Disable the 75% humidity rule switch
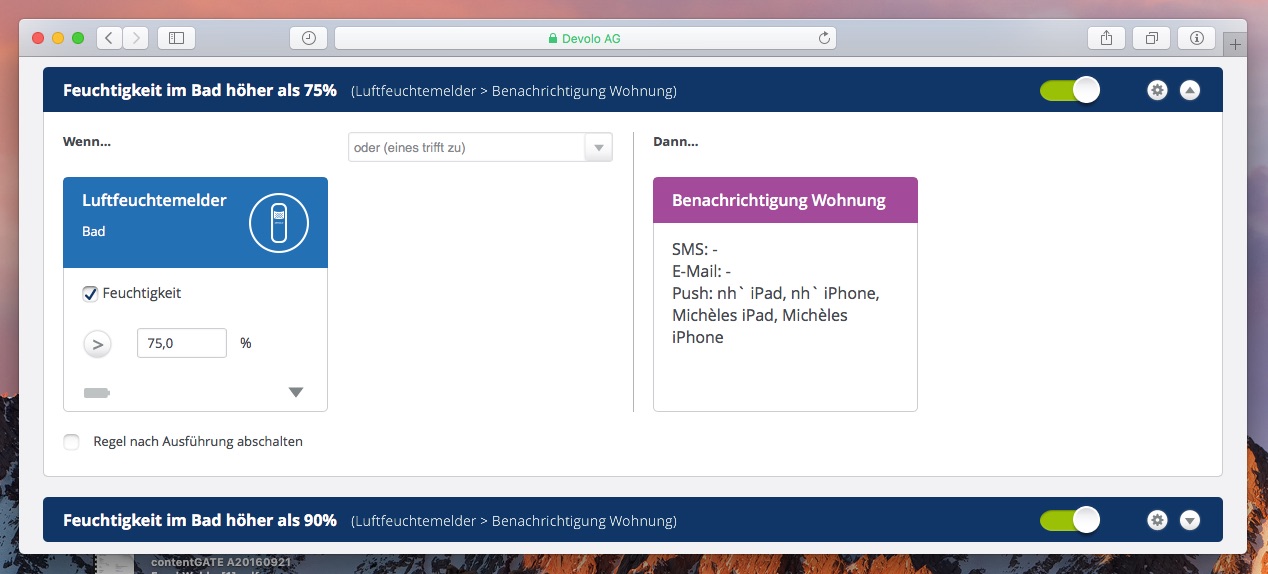The image size is (1268, 574). click(1069, 90)
